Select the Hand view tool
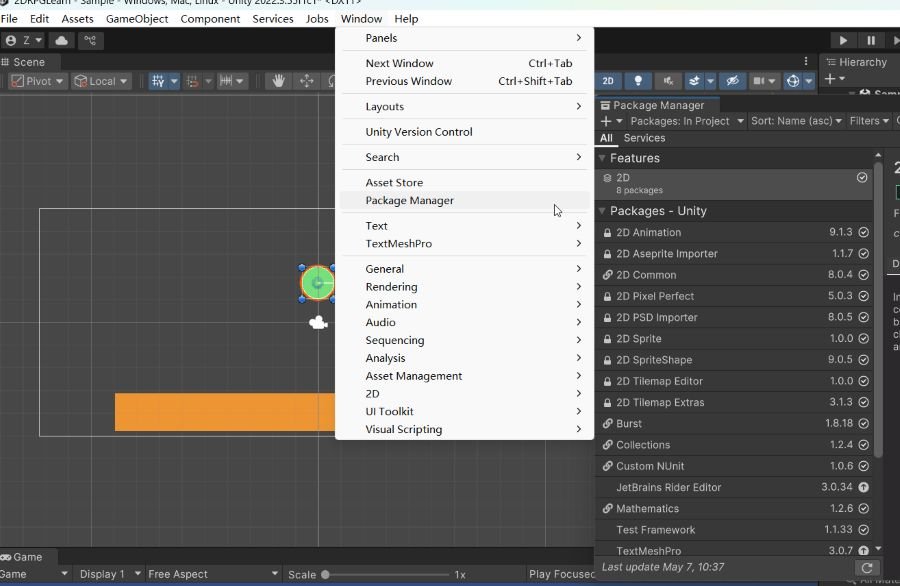The image size is (900, 586). [x=278, y=81]
